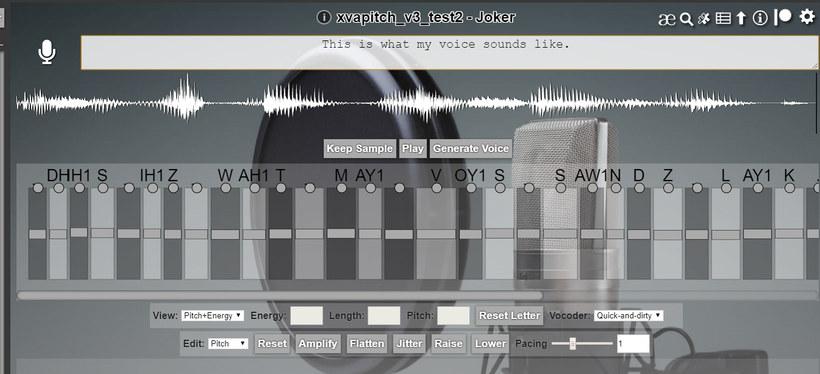Click the pitch slider handle under T

pos(281,234)
